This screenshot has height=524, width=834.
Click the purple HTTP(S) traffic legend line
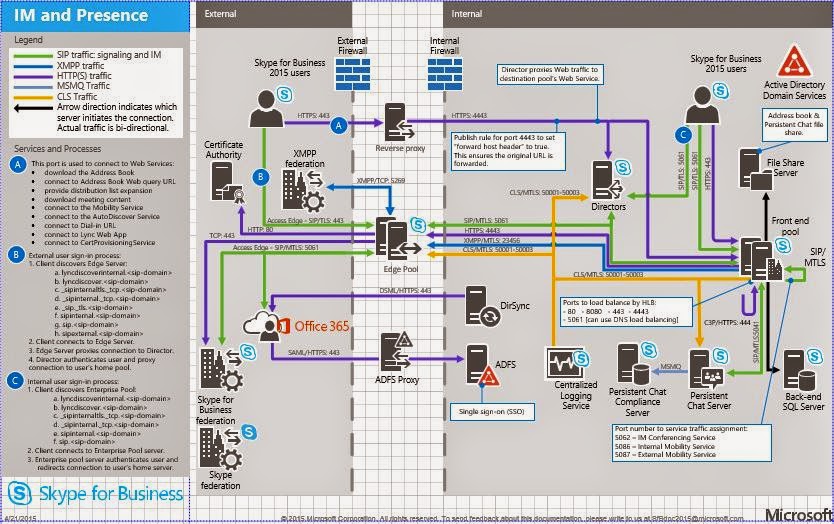point(32,77)
